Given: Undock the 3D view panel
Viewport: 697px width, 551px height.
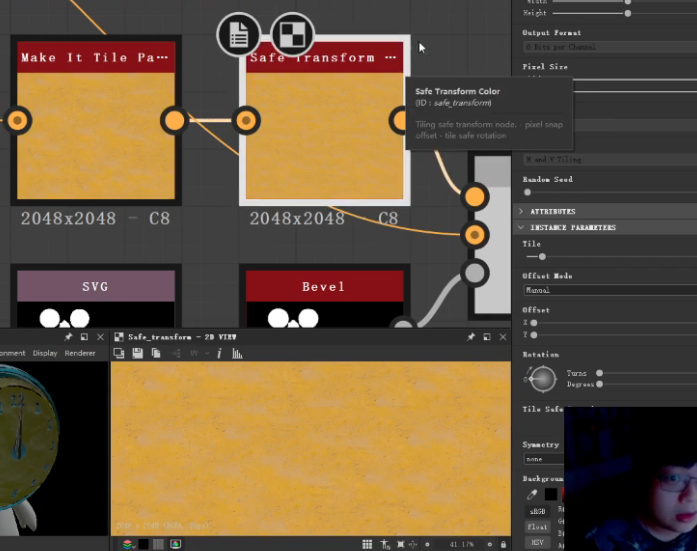Looking at the screenshot, I should point(84,337).
